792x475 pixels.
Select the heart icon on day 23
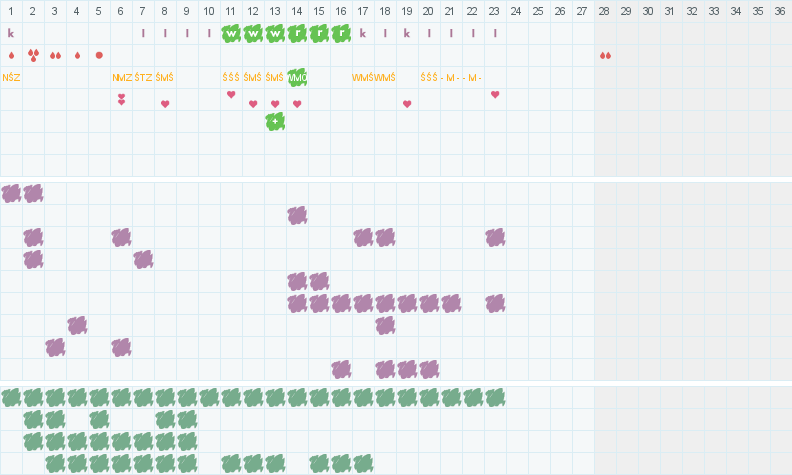pos(495,95)
